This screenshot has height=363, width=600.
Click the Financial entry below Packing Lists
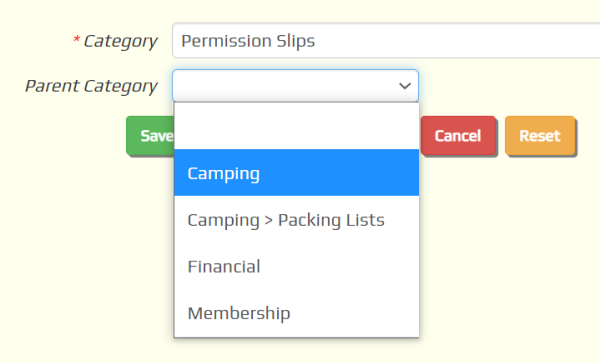297,266
